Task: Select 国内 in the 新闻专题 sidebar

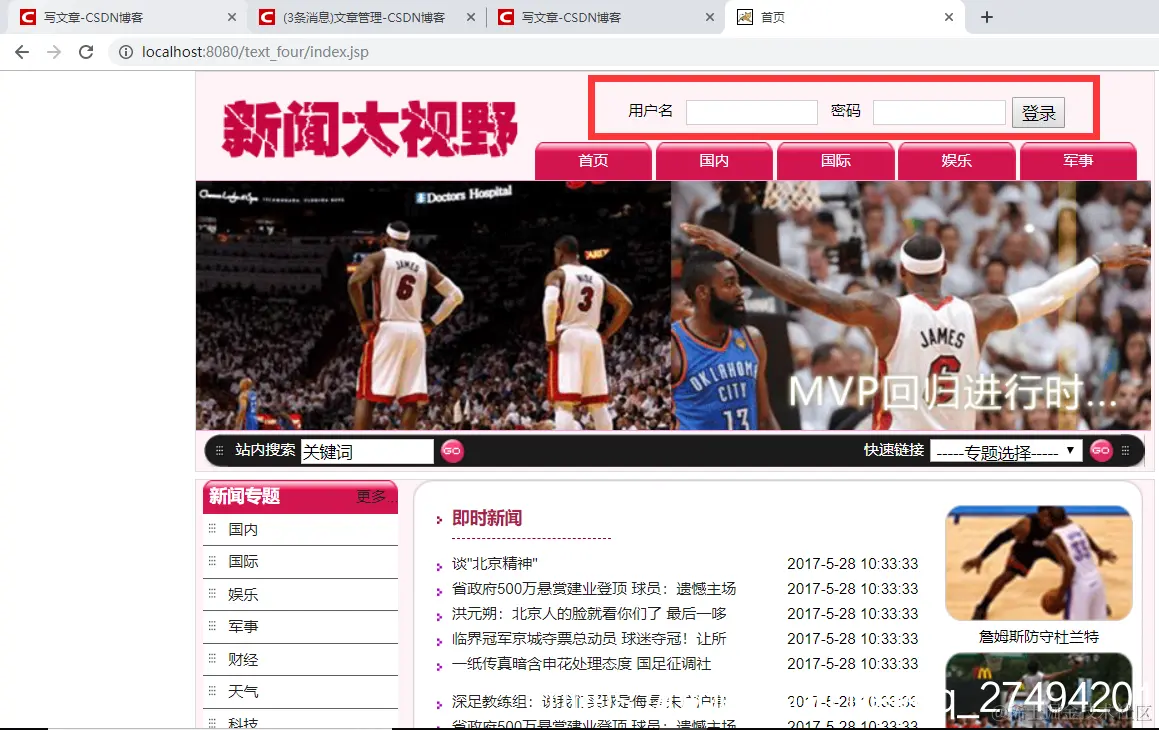Action: point(243,530)
